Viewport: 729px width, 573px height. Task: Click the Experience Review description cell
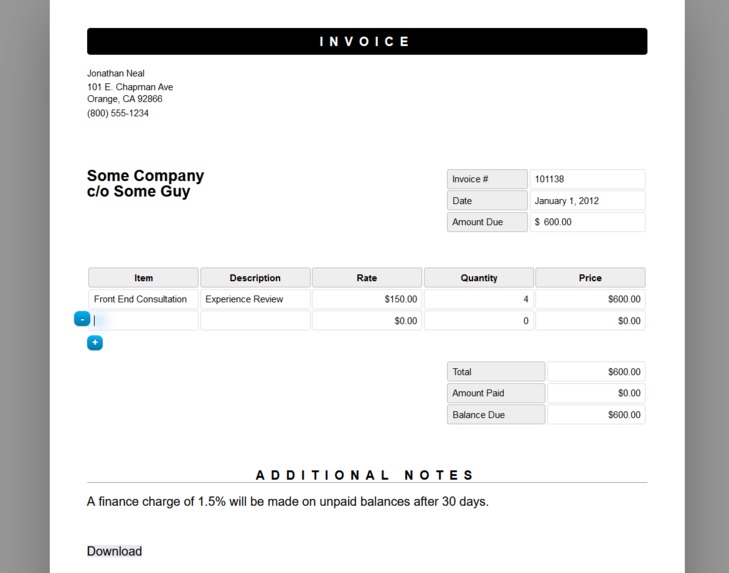click(255, 299)
